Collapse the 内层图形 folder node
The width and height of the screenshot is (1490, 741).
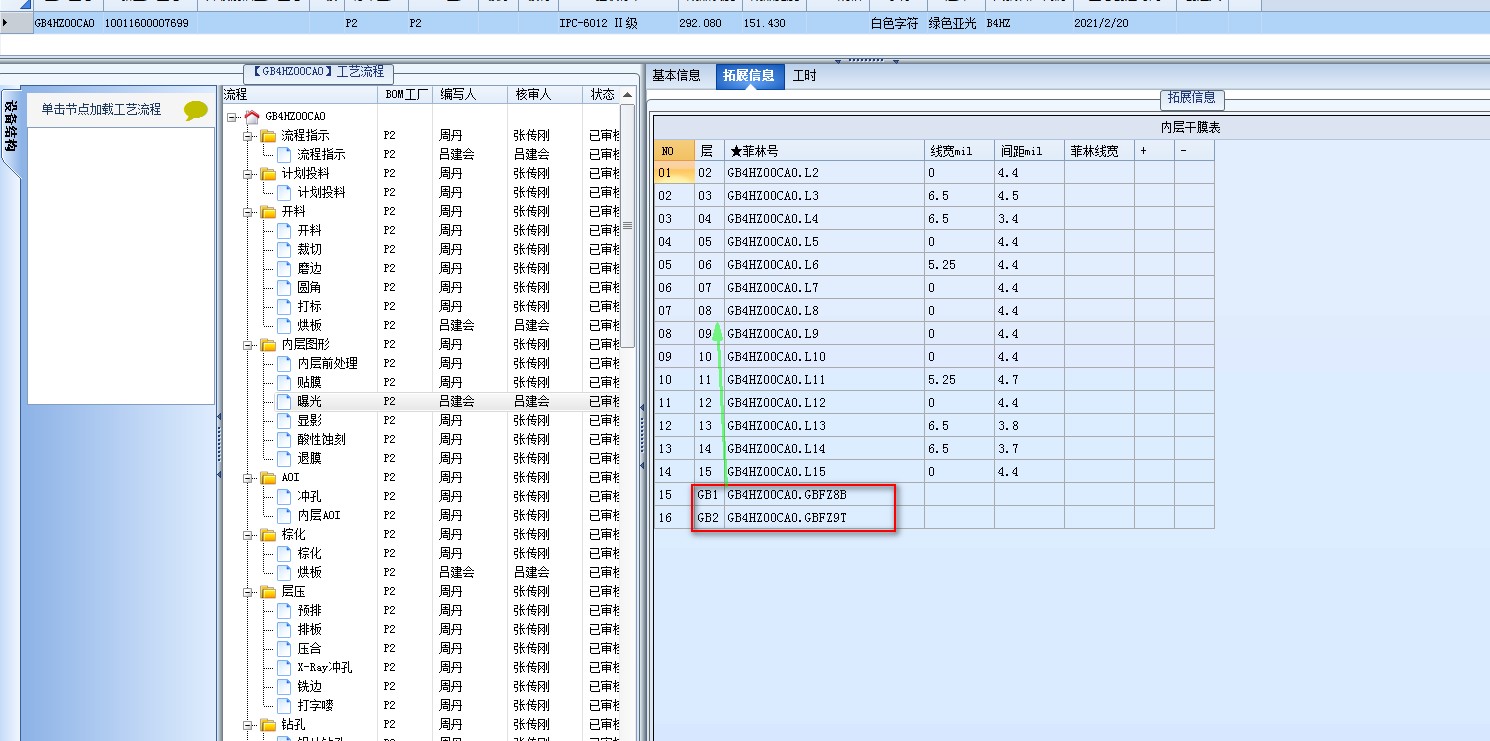click(x=248, y=345)
